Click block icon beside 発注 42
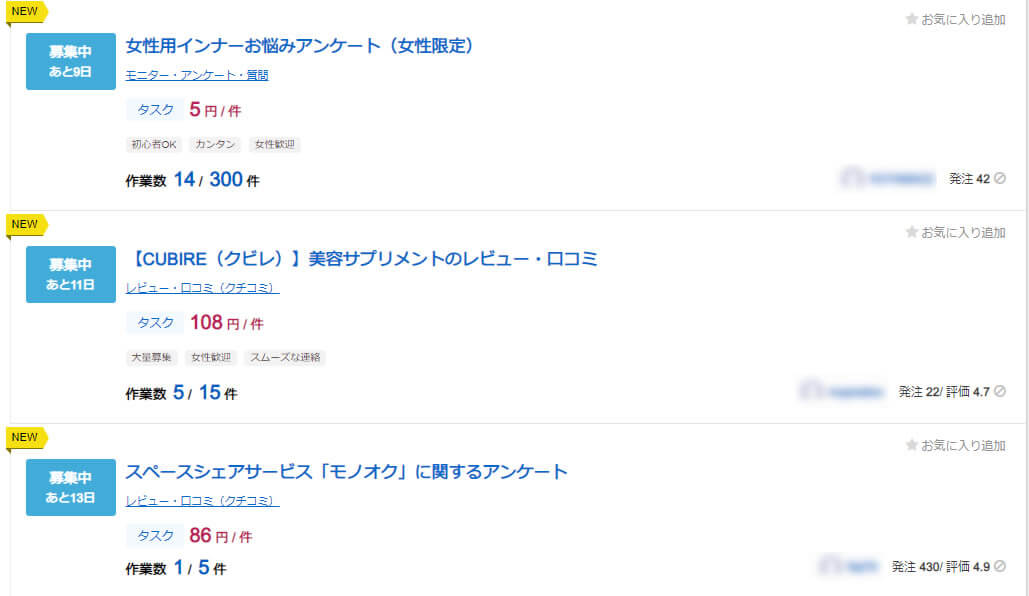Image resolution: width=1029 pixels, height=596 pixels. tap(1000, 179)
